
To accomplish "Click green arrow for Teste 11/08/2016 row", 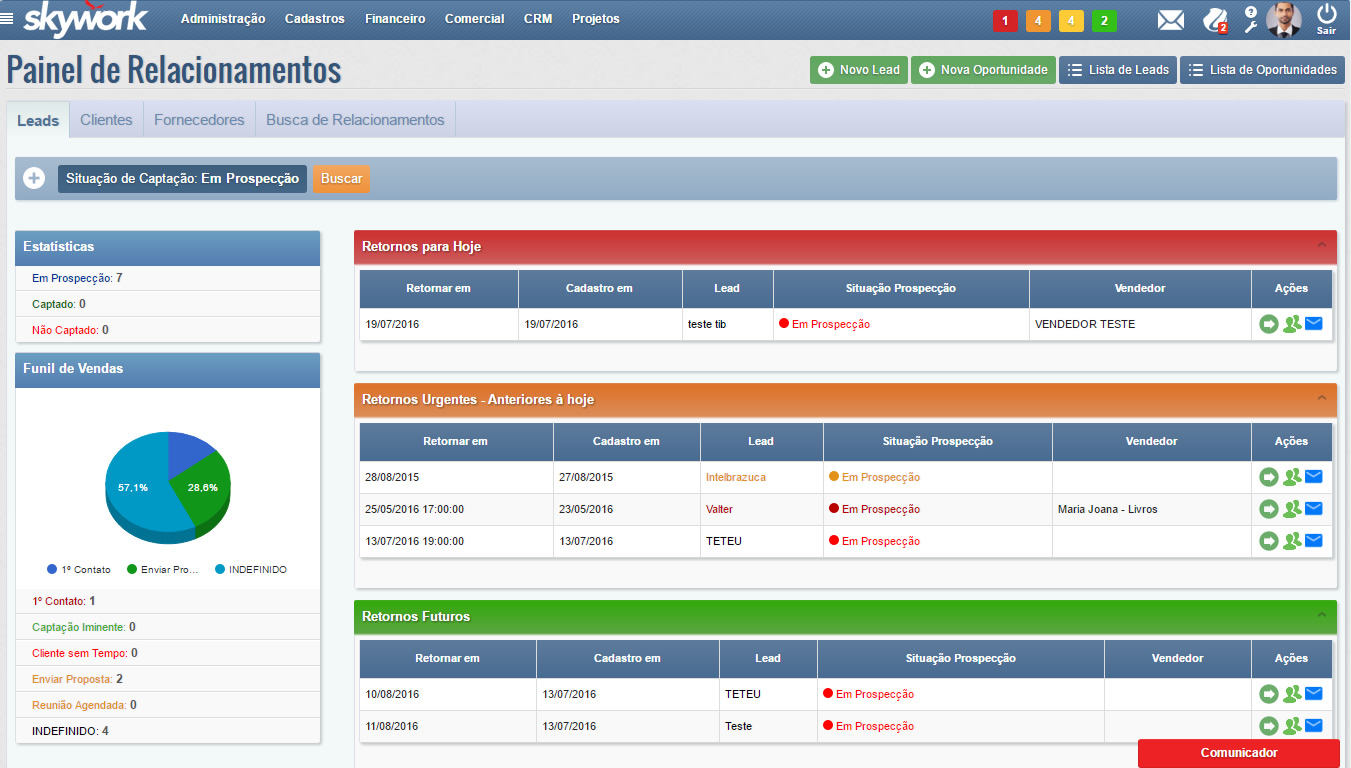I will [x=1269, y=726].
